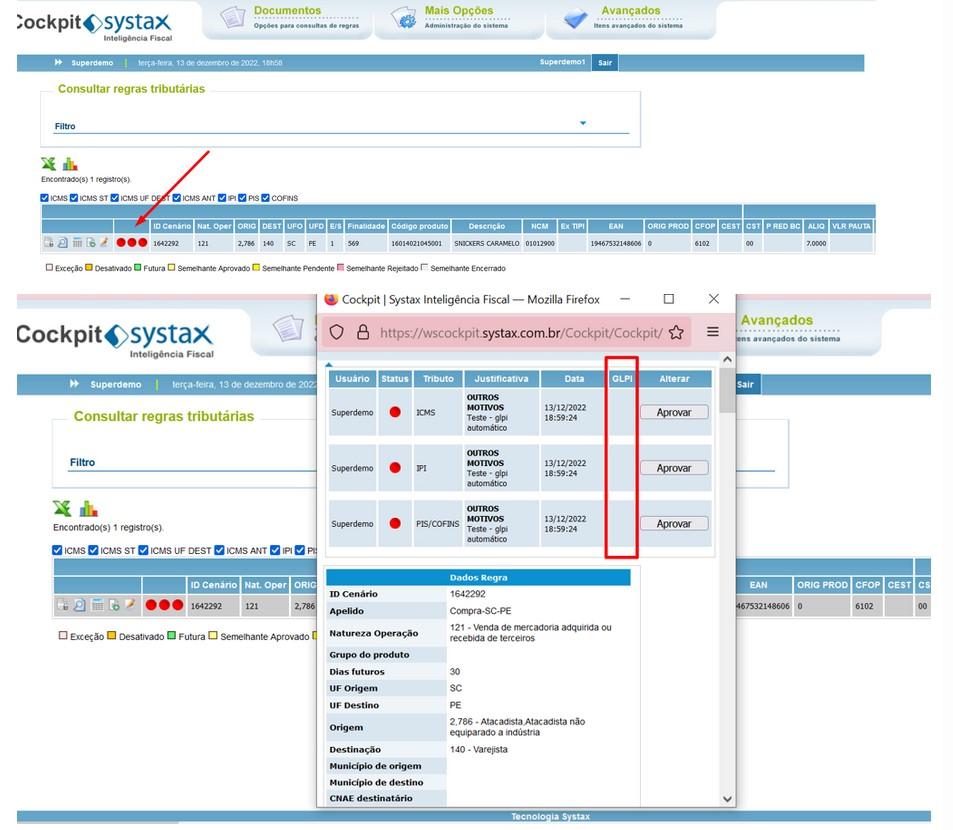Click Código produto value 16014021045001
Viewport: 953px width, 830px height.
point(416,243)
